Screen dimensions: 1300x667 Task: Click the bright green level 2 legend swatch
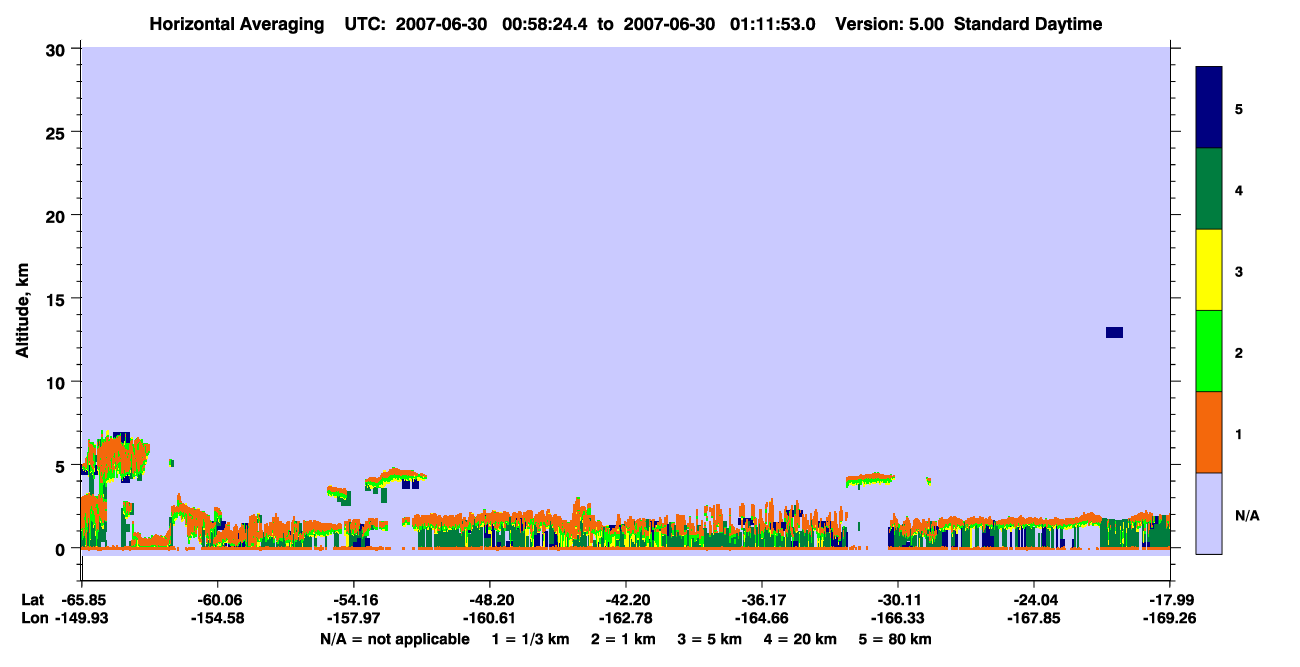click(x=1209, y=351)
